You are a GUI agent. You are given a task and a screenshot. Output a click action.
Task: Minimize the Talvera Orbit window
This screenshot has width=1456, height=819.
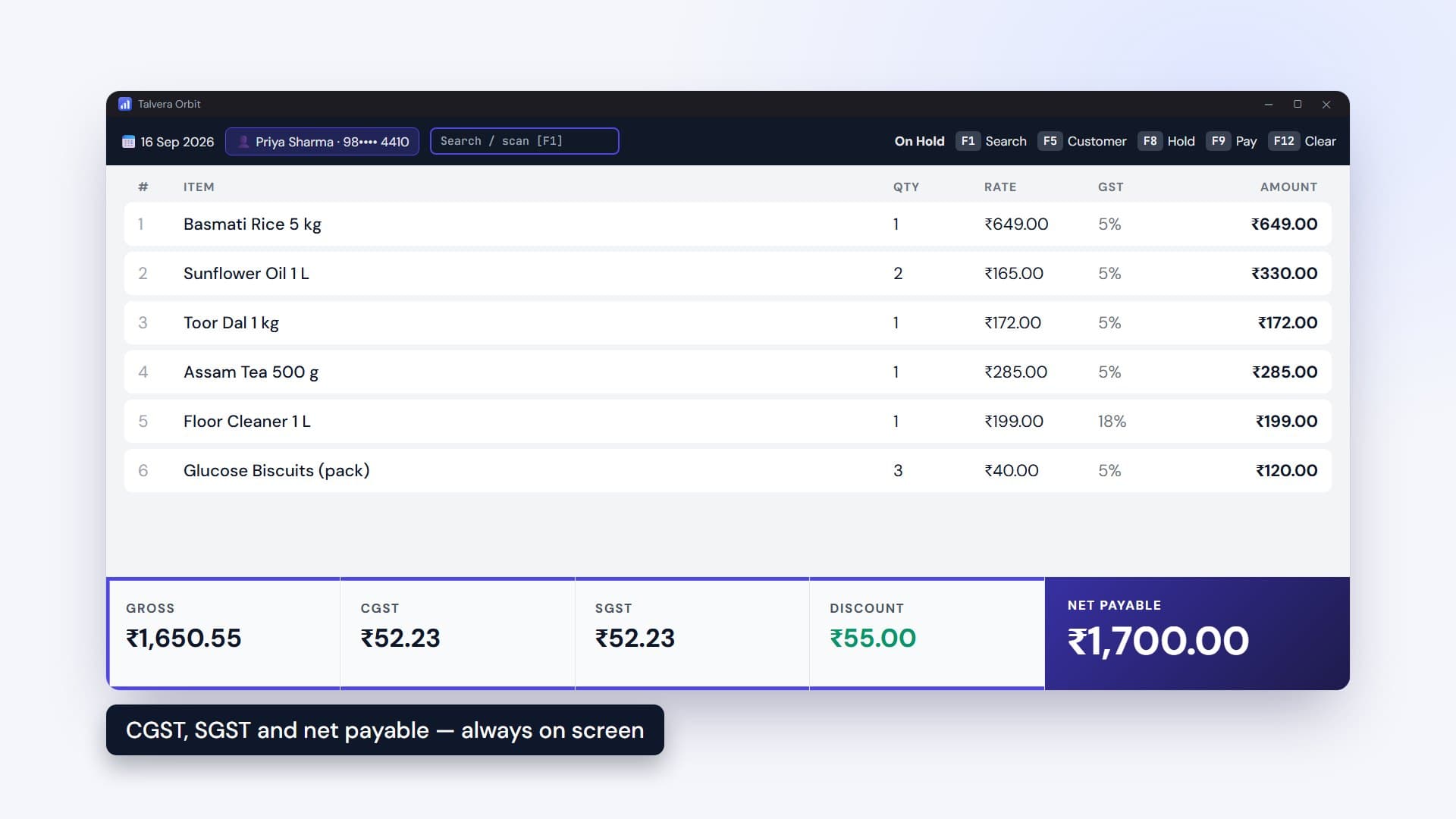(1269, 104)
